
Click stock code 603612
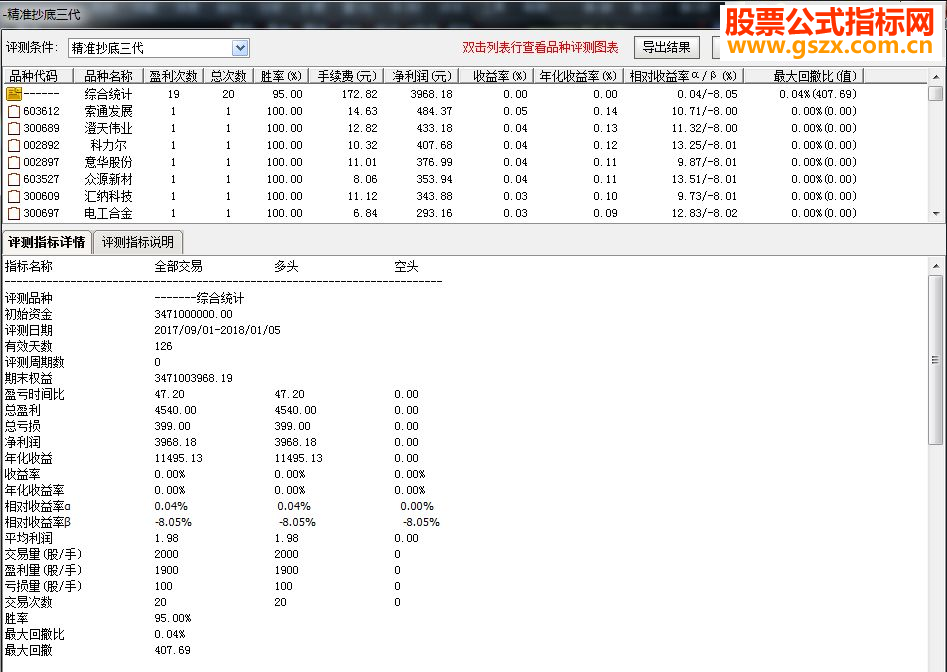tap(42, 111)
